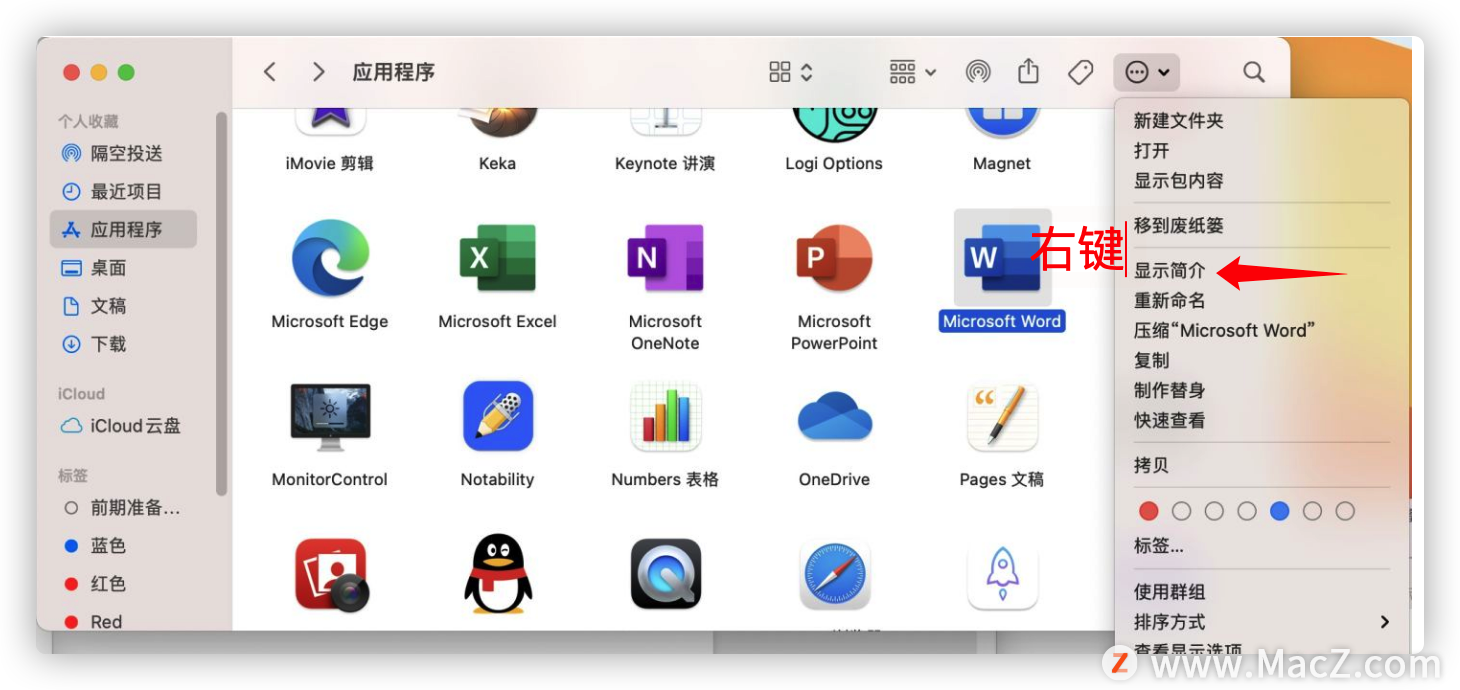
Task: Click the Microsoft Word file name label
Action: [1002, 321]
